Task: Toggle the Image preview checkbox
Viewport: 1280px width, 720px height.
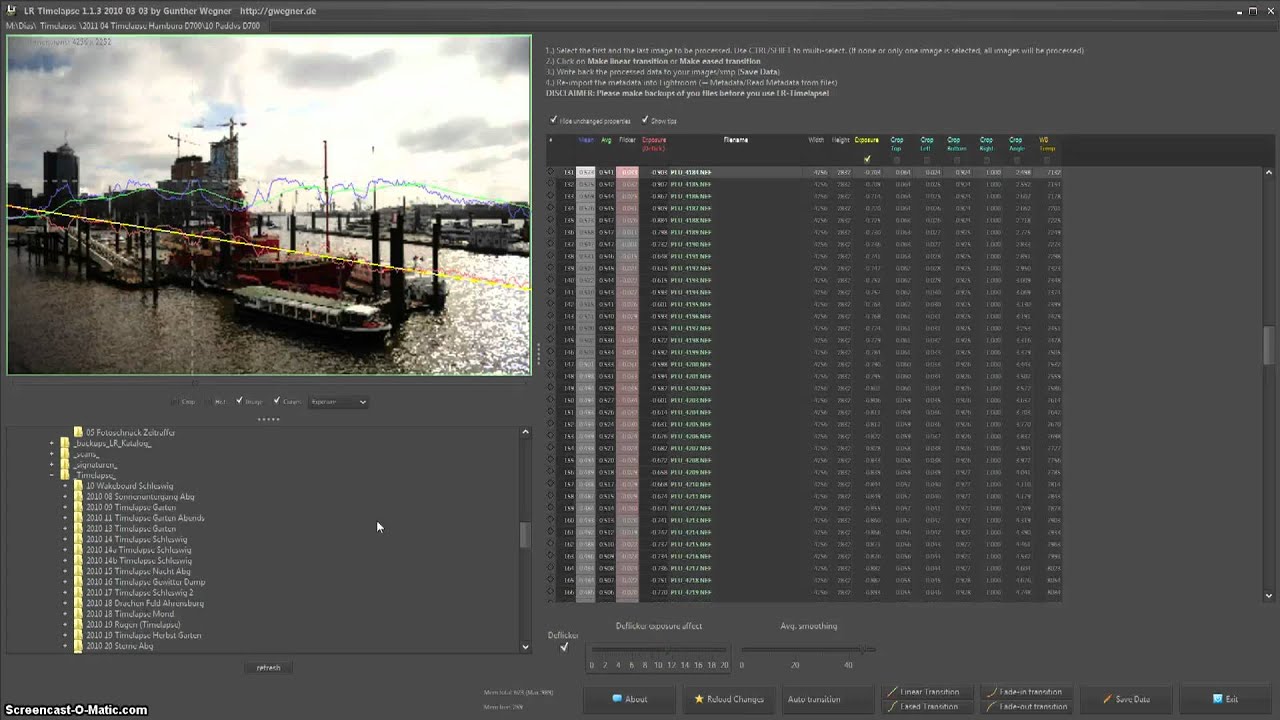Action: coord(239,402)
